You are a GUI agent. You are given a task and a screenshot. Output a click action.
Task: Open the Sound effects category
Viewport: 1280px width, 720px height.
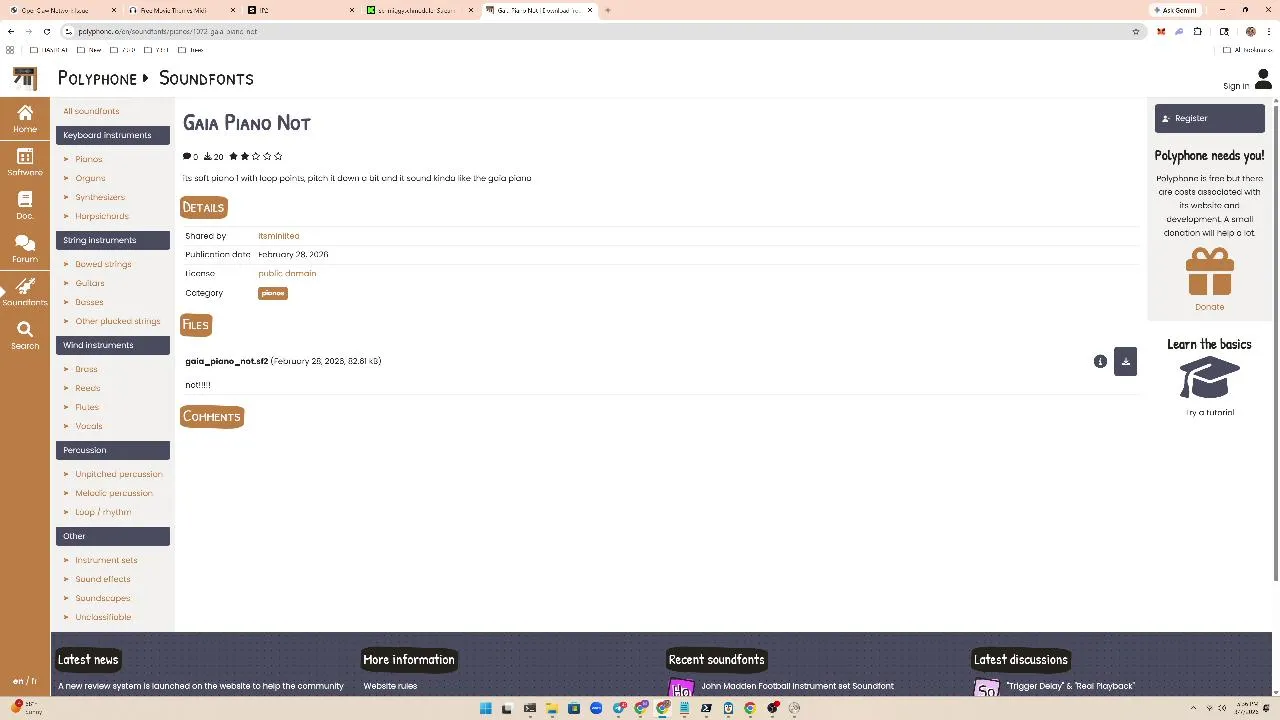point(103,579)
